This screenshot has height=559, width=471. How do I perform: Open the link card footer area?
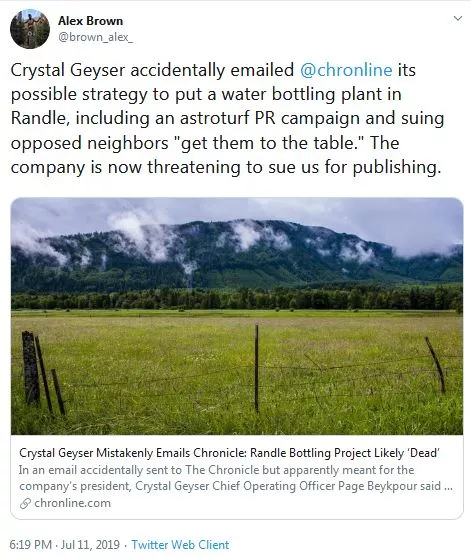pos(237,477)
